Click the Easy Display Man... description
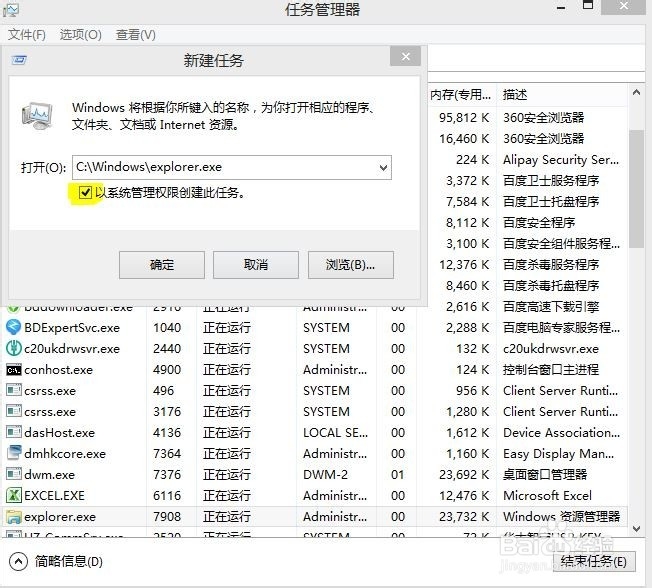This screenshot has height=588, width=652. coord(558,453)
